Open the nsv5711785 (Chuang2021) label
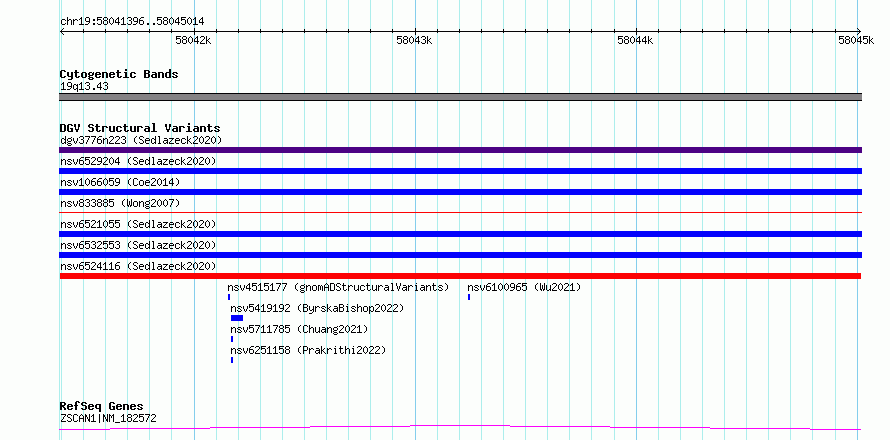Screen dimensions: 890x440 299,329
